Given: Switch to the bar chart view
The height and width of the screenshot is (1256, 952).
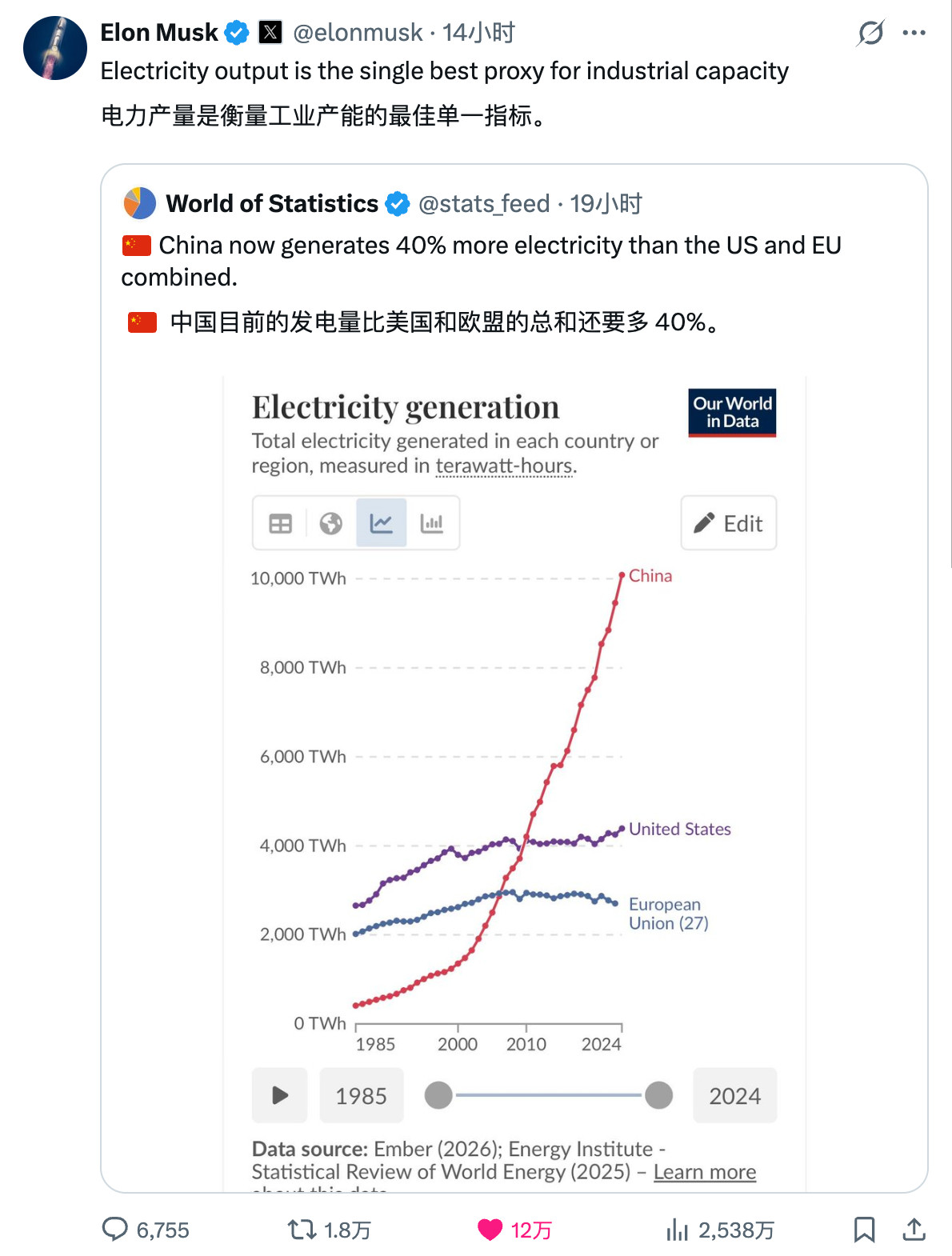Looking at the screenshot, I should (x=433, y=523).
